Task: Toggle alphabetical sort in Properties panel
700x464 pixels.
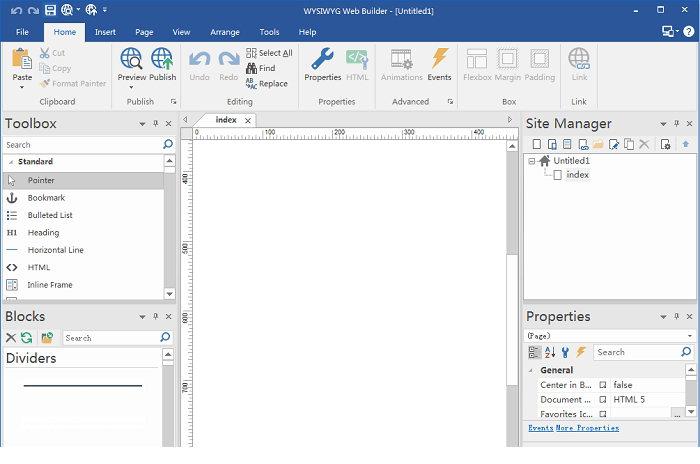Action: 550,352
